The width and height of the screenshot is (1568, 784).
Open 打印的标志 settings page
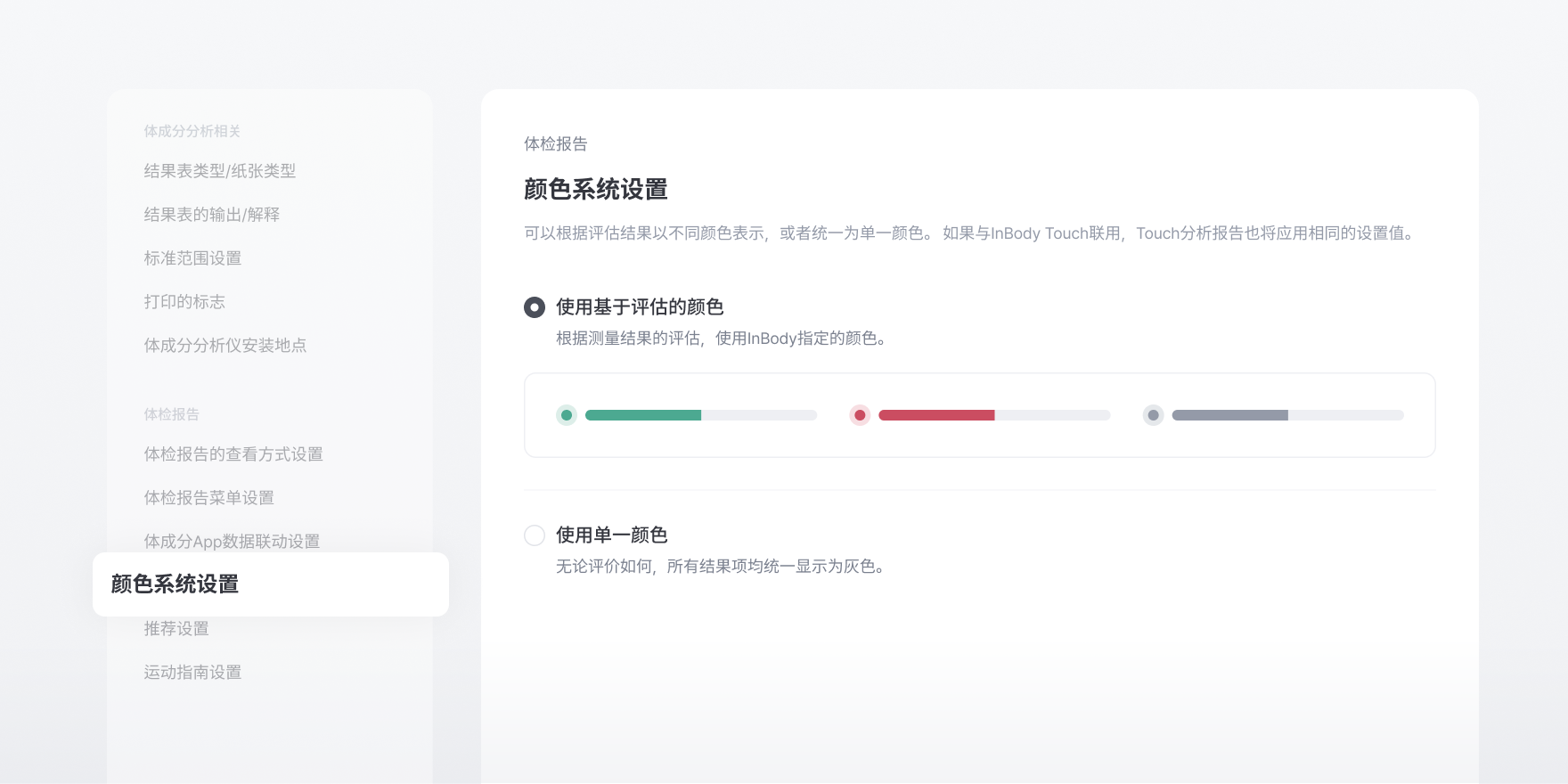(x=184, y=302)
